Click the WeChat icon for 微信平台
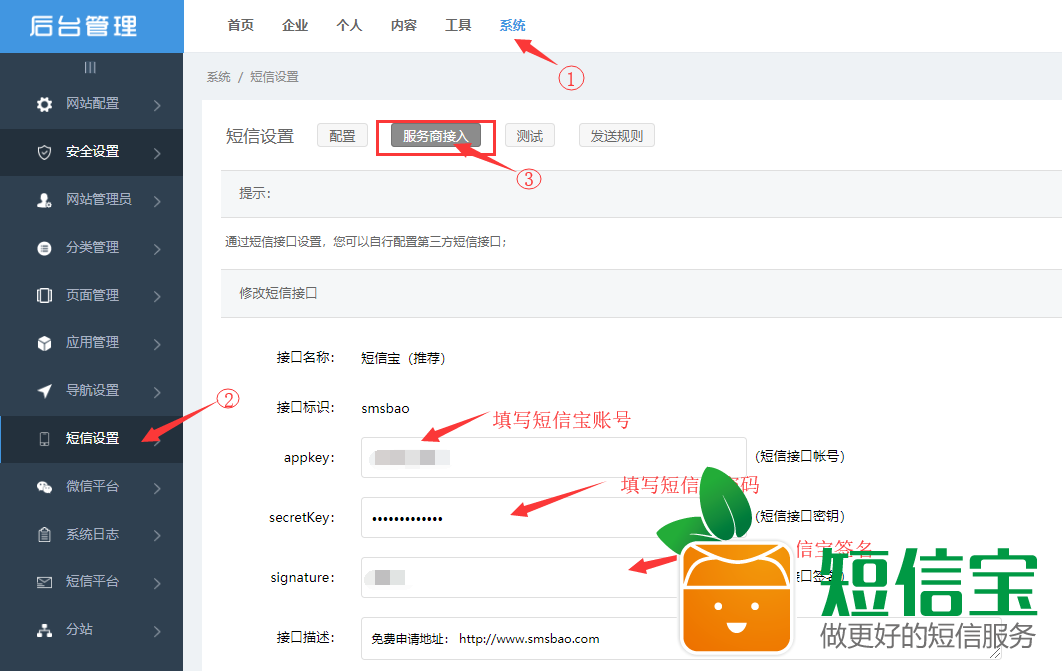The image size is (1062, 671). tap(44, 487)
